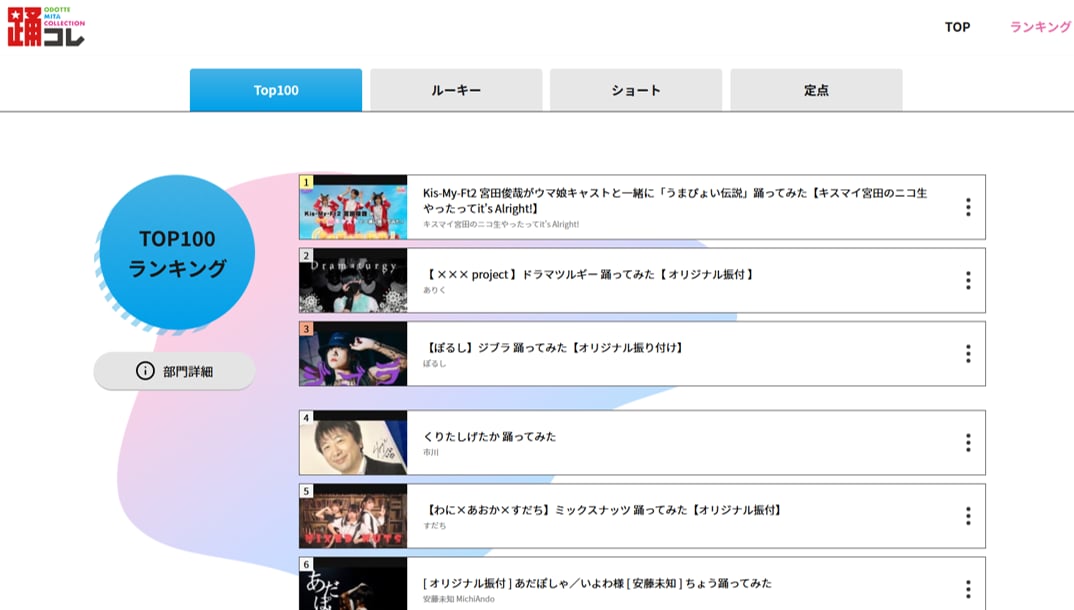This screenshot has height=610, width=1074.
Task: Click the rank 5 ミックスナッツ thumbnail
Action: coord(353,516)
